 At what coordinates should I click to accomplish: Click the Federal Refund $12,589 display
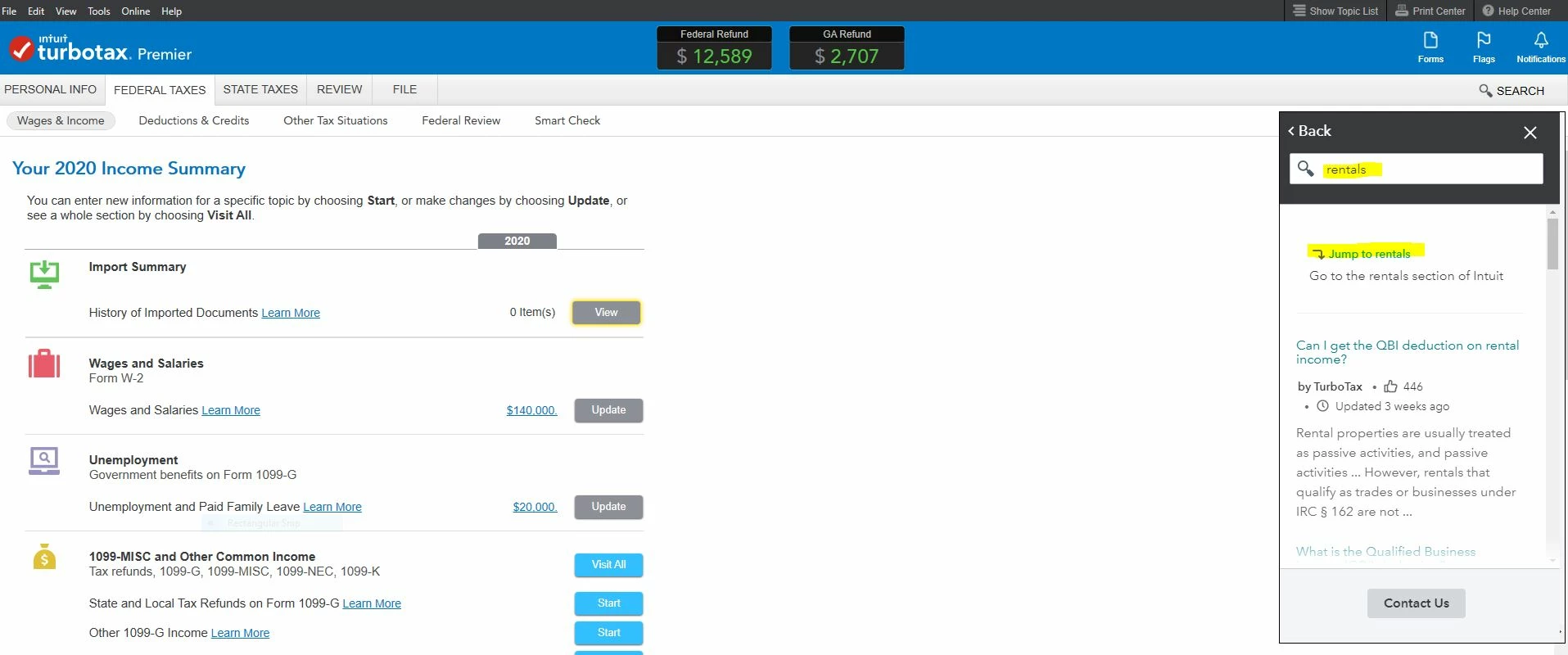click(x=714, y=47)
